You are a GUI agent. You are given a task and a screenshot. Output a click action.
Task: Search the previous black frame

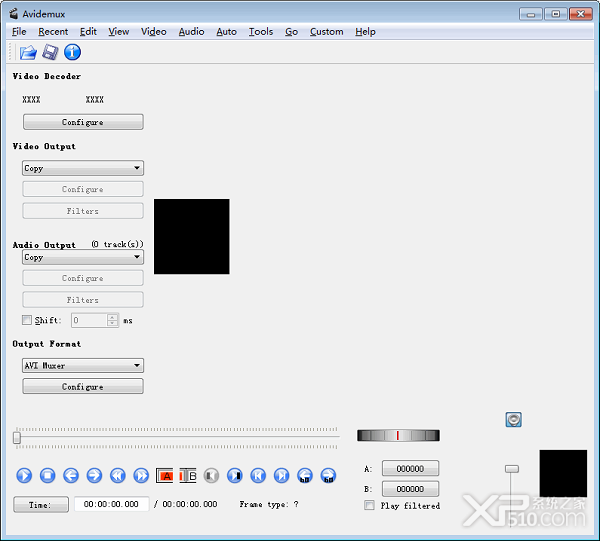211,476
